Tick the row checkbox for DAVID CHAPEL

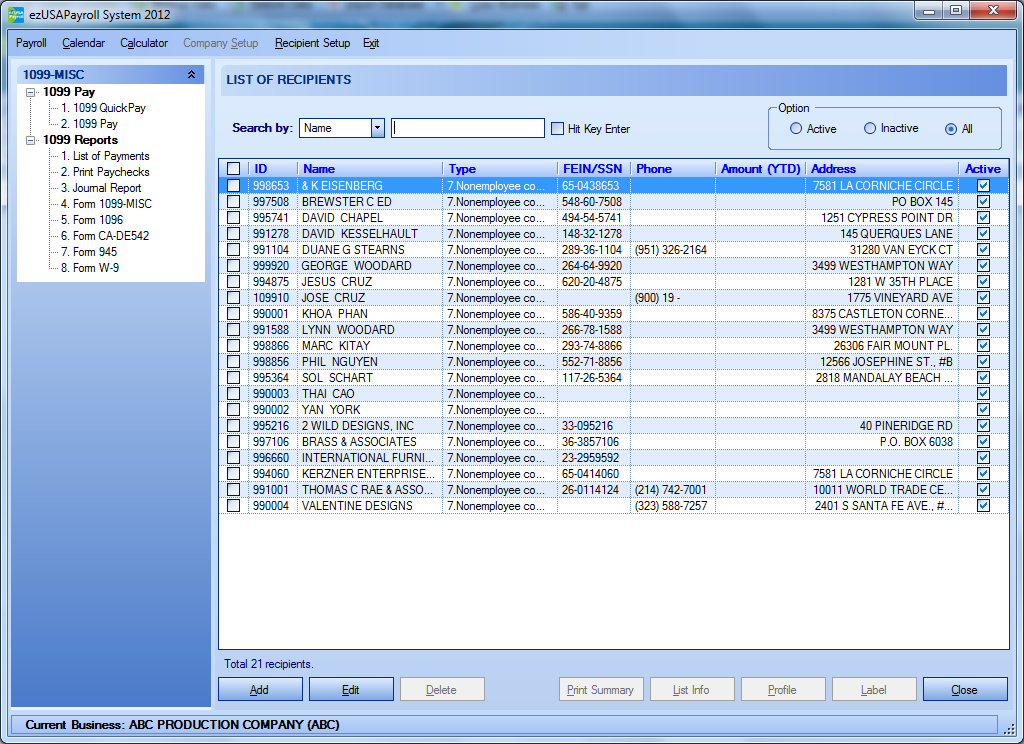[x=233, y=218]
